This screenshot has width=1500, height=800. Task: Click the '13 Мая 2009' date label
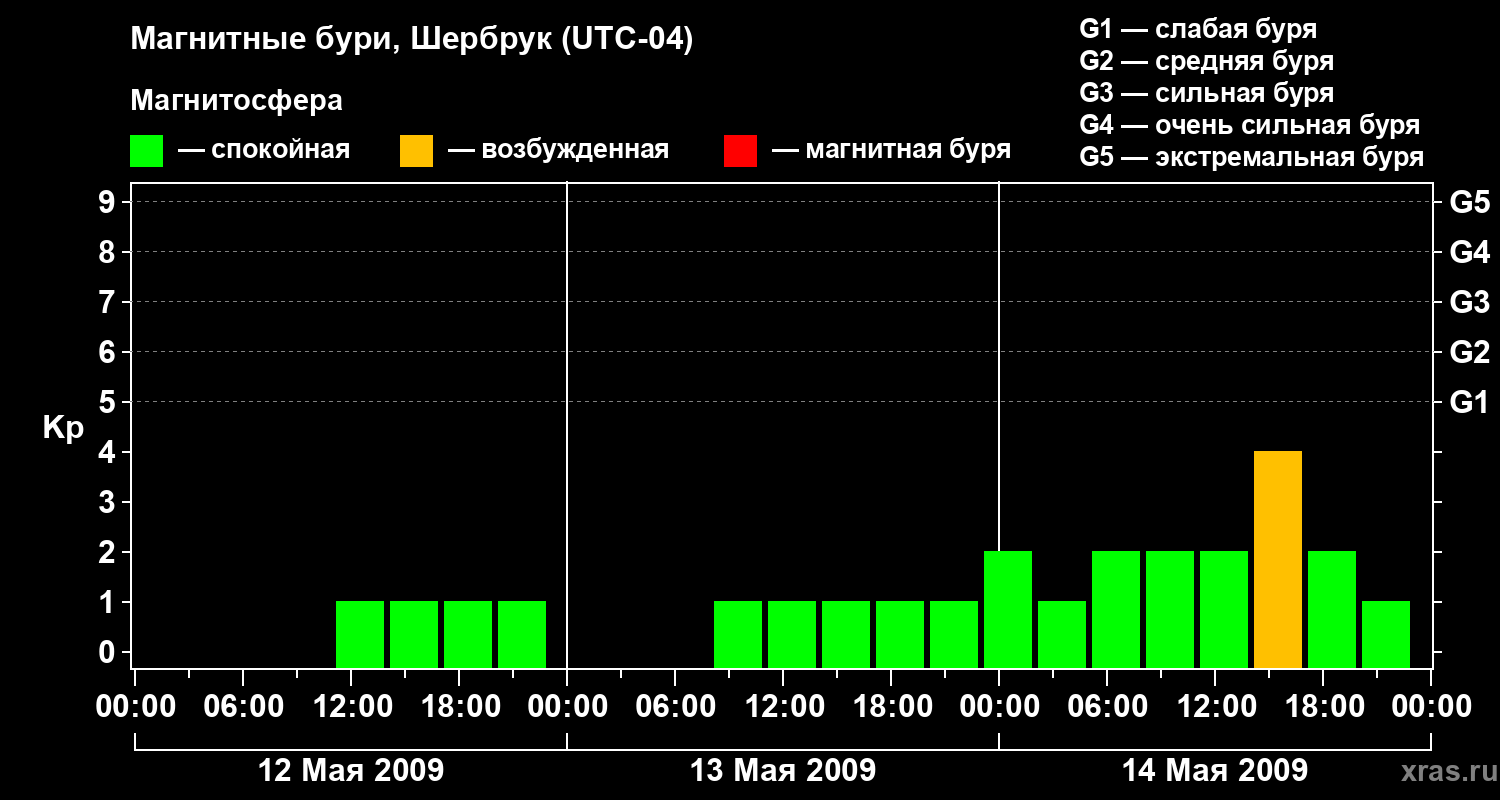[x=783, y=771]
